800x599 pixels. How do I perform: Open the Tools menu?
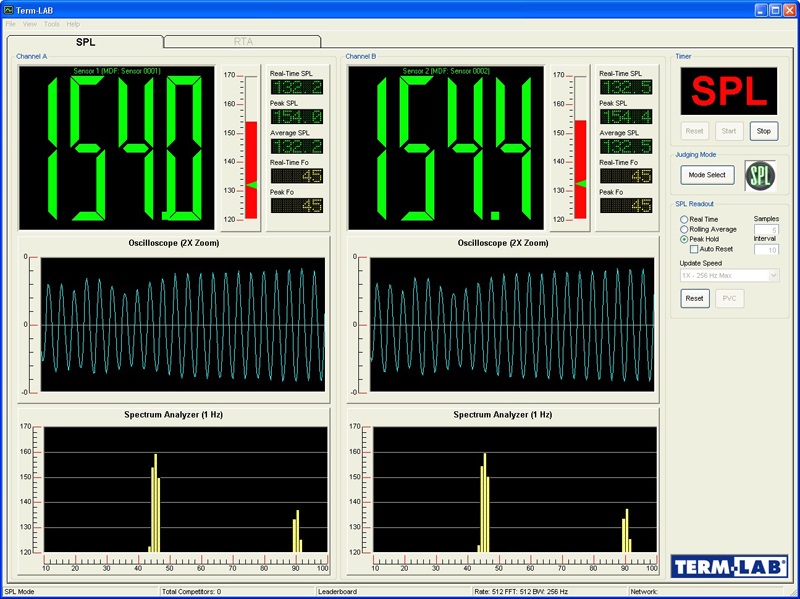(51, 23)
